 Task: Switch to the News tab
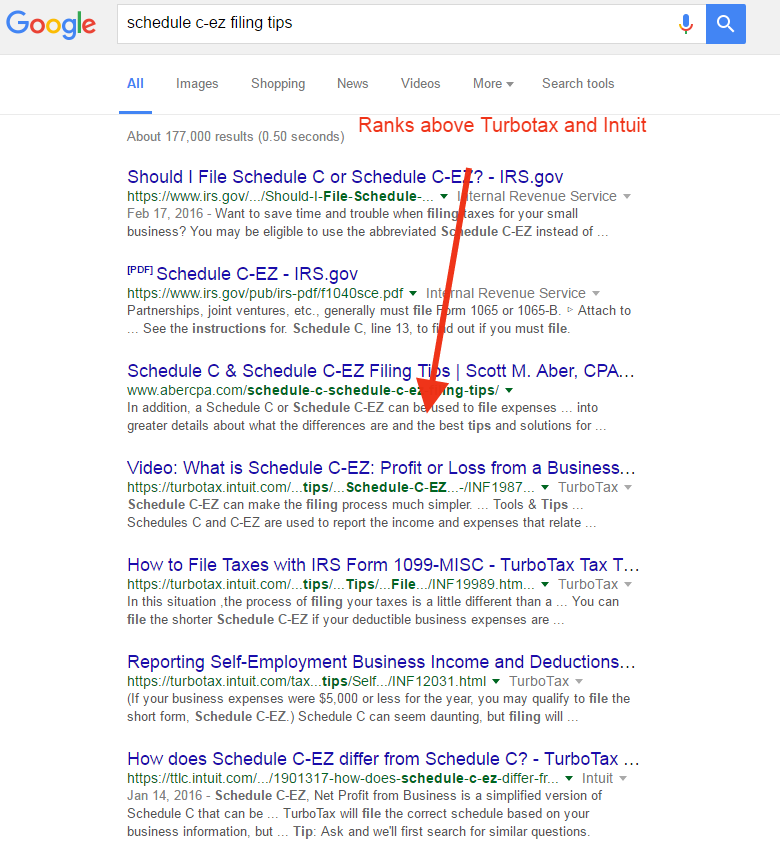353,84
